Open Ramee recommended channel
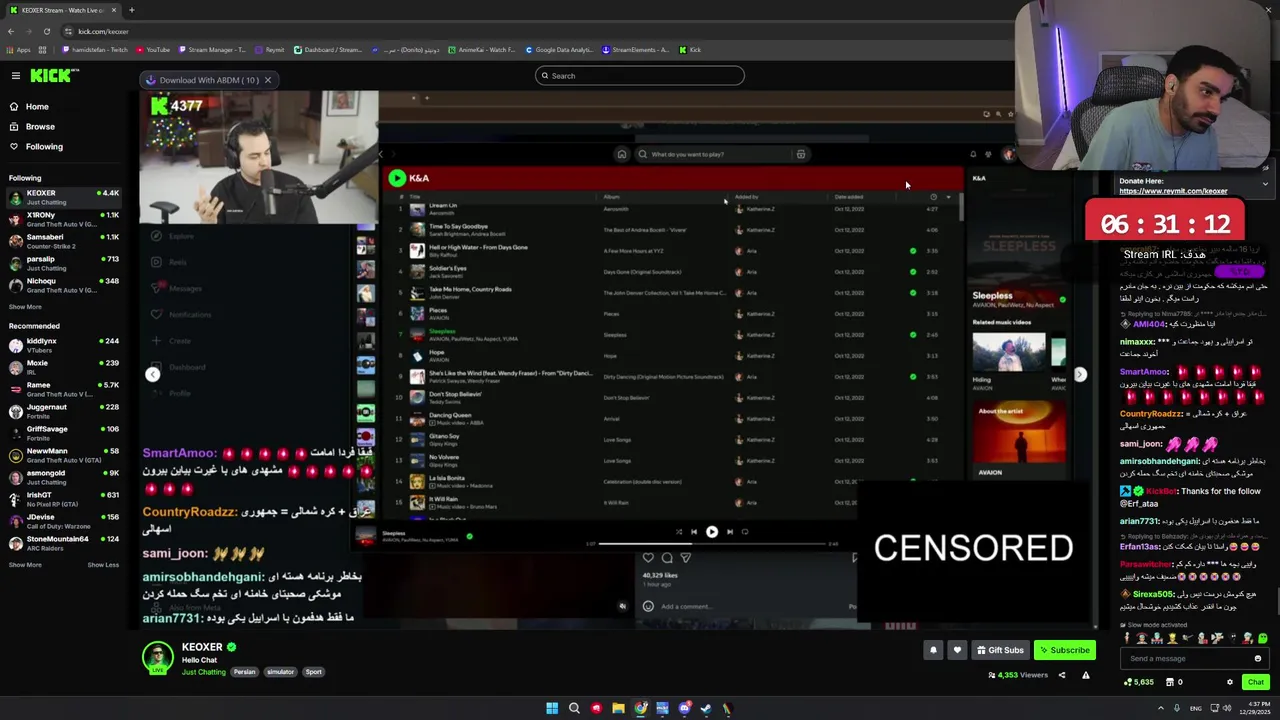 [x=62, y=389]
